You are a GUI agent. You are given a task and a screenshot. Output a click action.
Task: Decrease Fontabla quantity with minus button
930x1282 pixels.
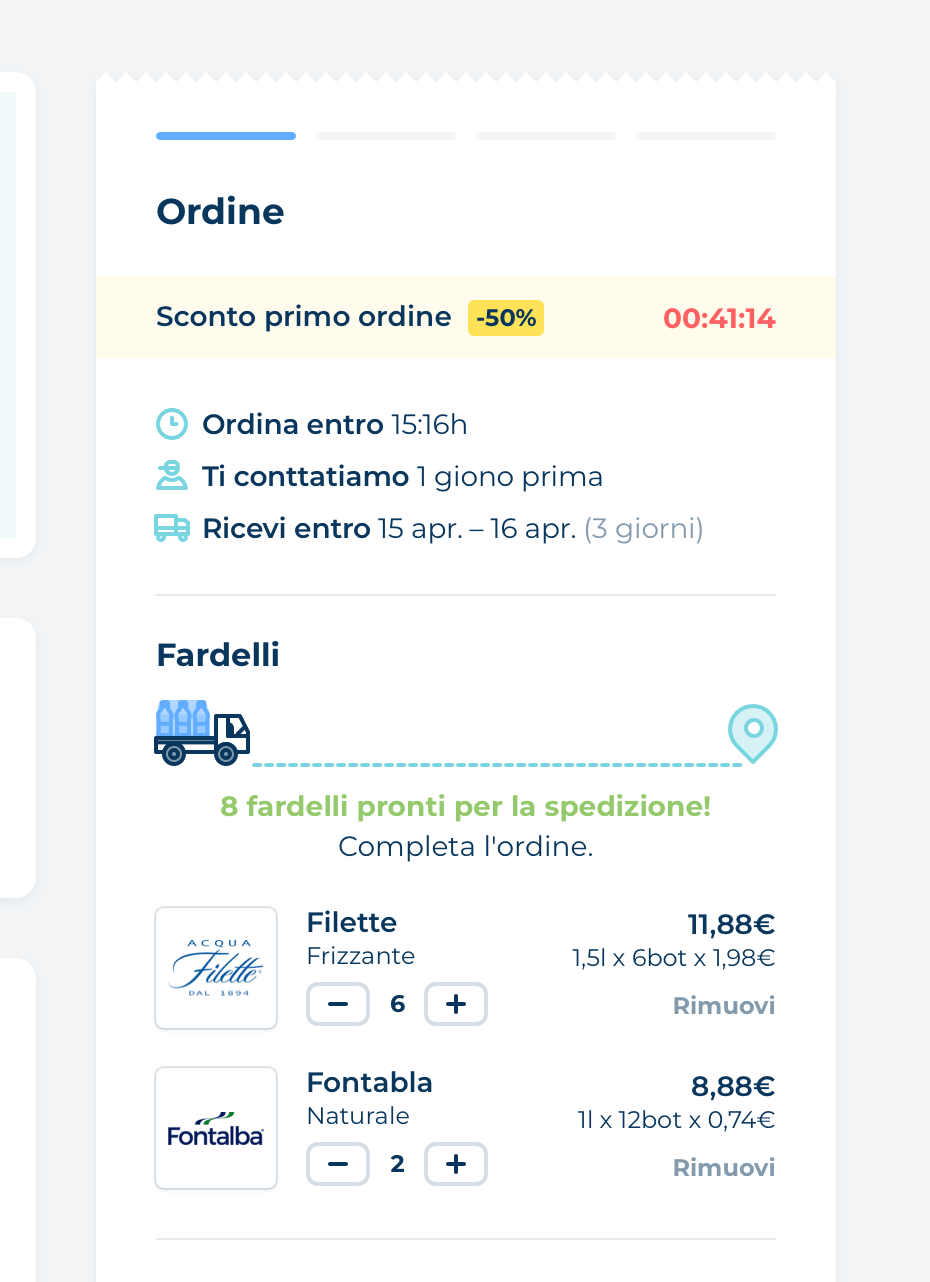(338, 1164)
